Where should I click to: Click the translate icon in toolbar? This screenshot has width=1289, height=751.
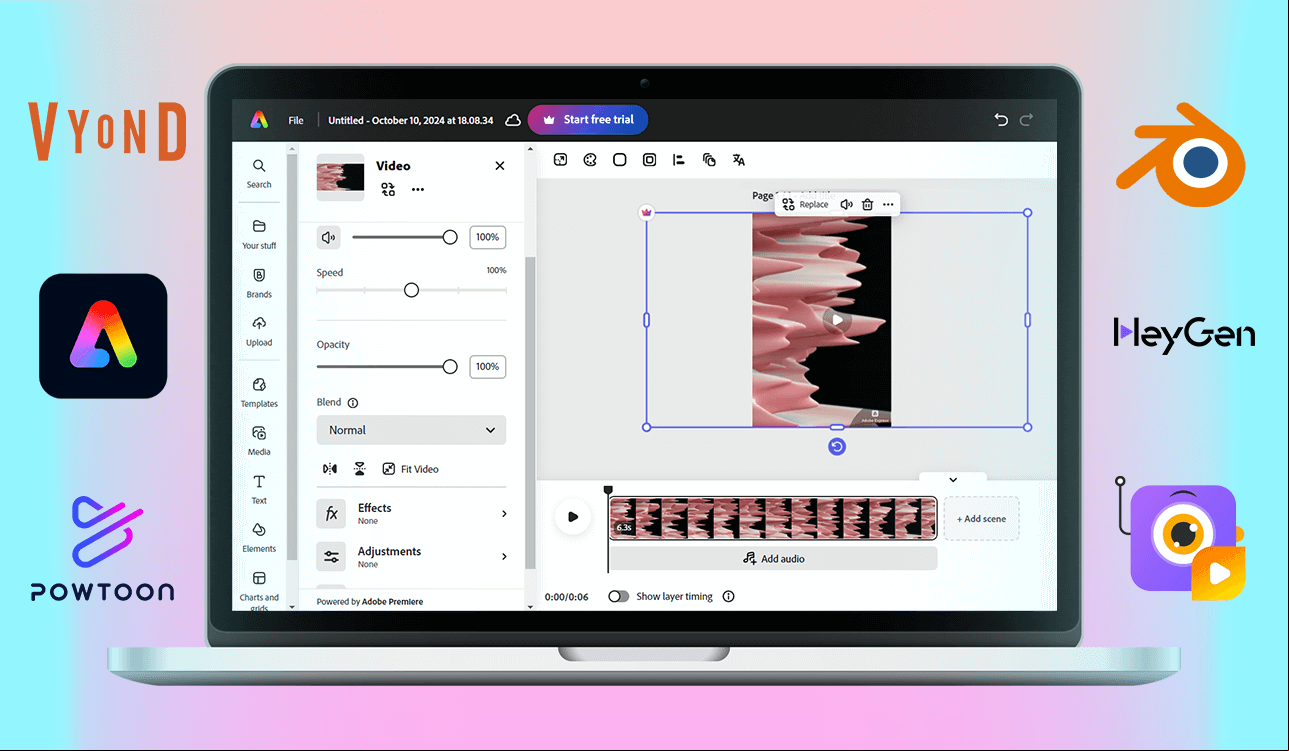[739, 160]
